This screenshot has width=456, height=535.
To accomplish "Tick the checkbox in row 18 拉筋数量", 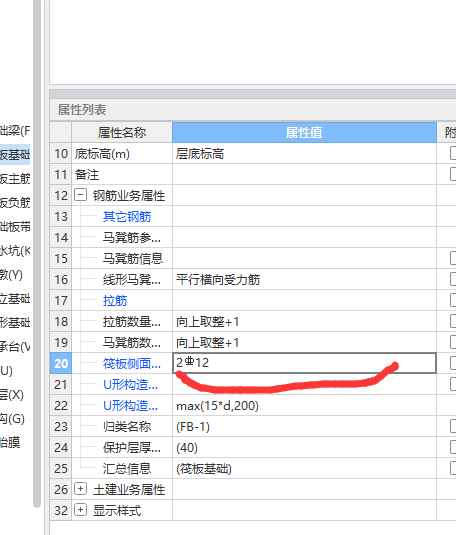I will pyautogui.click(x=453, y=321).
